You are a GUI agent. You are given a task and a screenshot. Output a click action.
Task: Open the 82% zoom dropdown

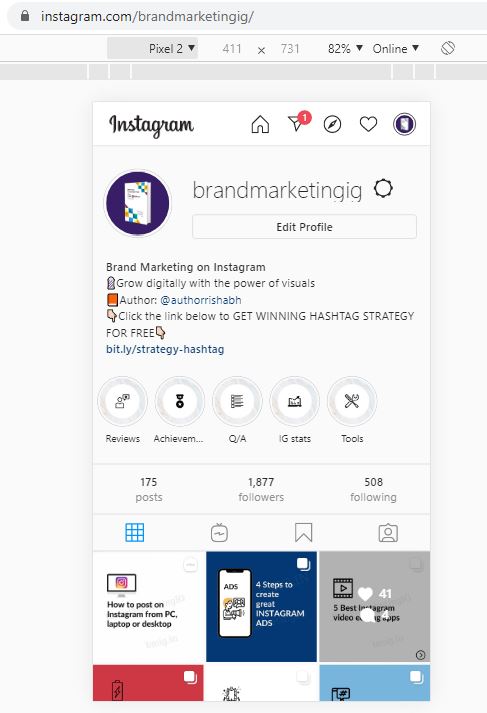(345, 49)
